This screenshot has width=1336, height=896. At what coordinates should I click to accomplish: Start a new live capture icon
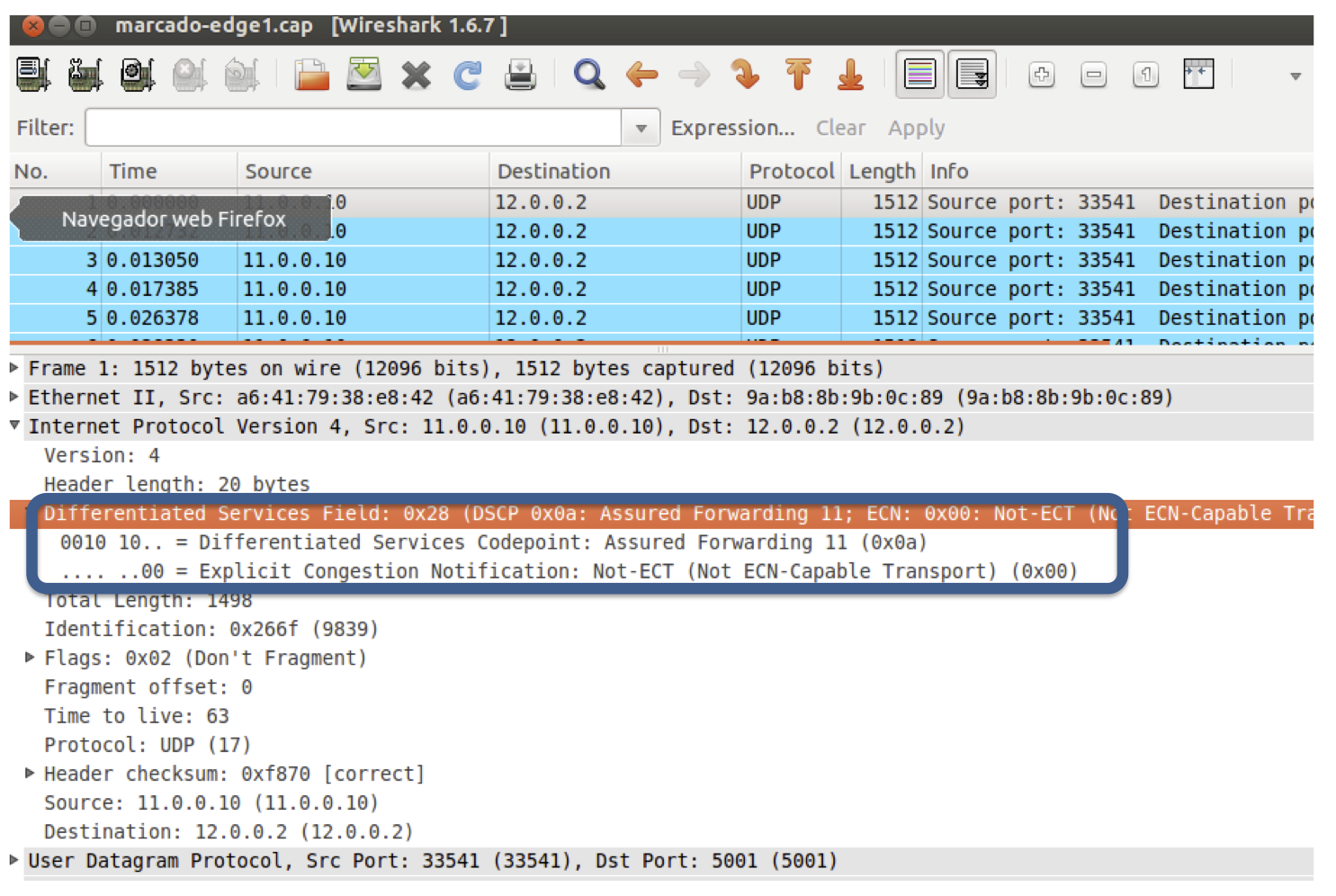pos(137,75)
